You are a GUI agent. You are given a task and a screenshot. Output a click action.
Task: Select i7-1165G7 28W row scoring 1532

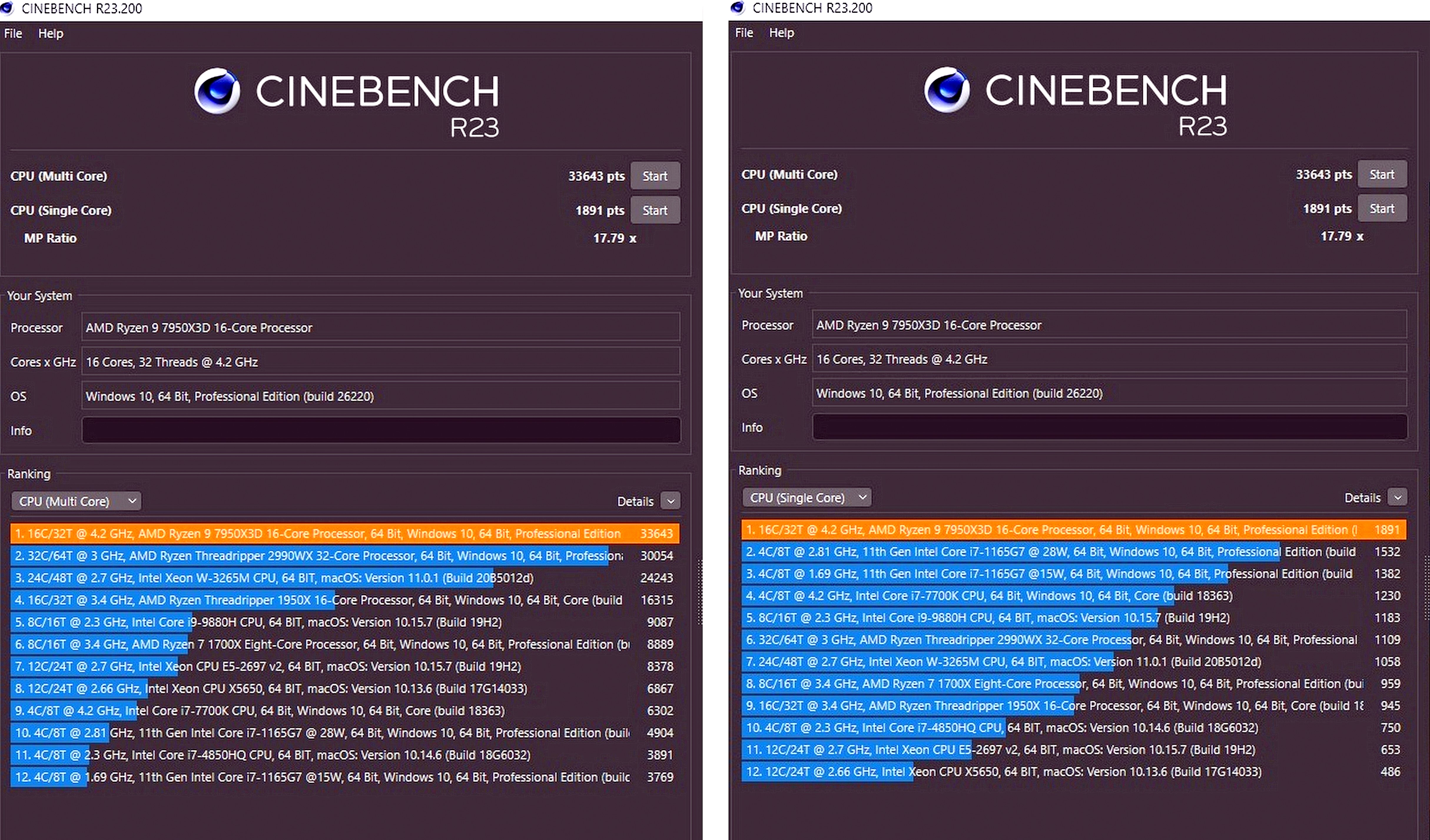click(1074, 551)
